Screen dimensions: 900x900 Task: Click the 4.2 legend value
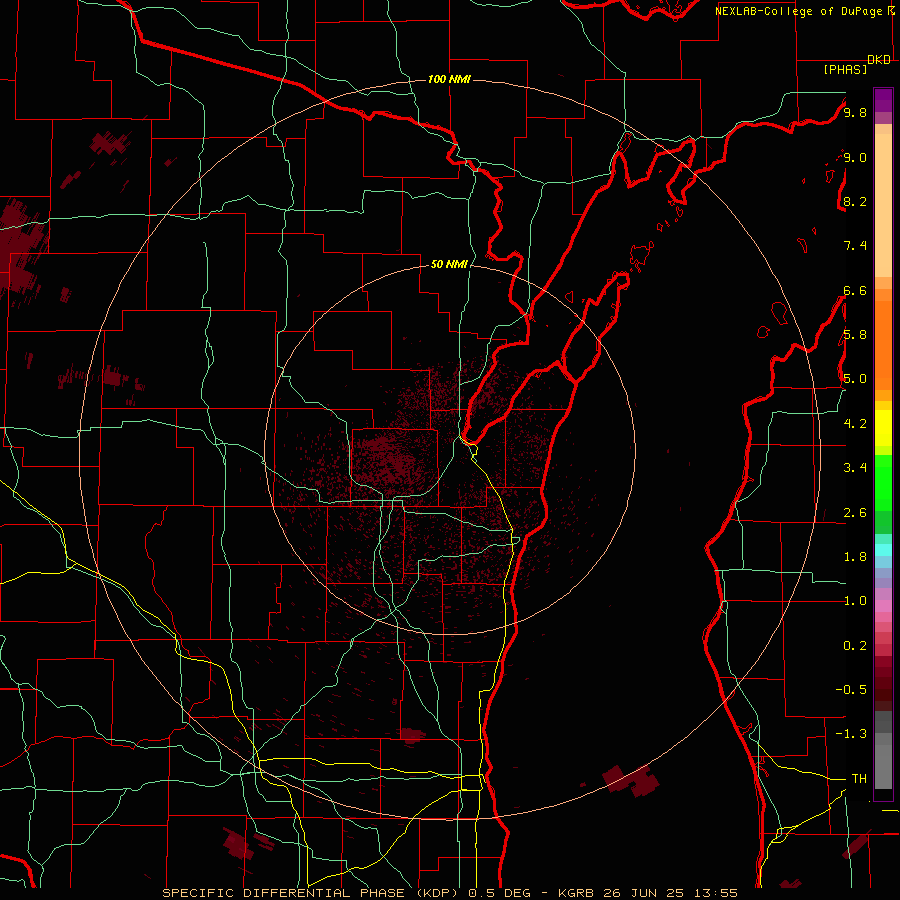[x=855, y=424]
